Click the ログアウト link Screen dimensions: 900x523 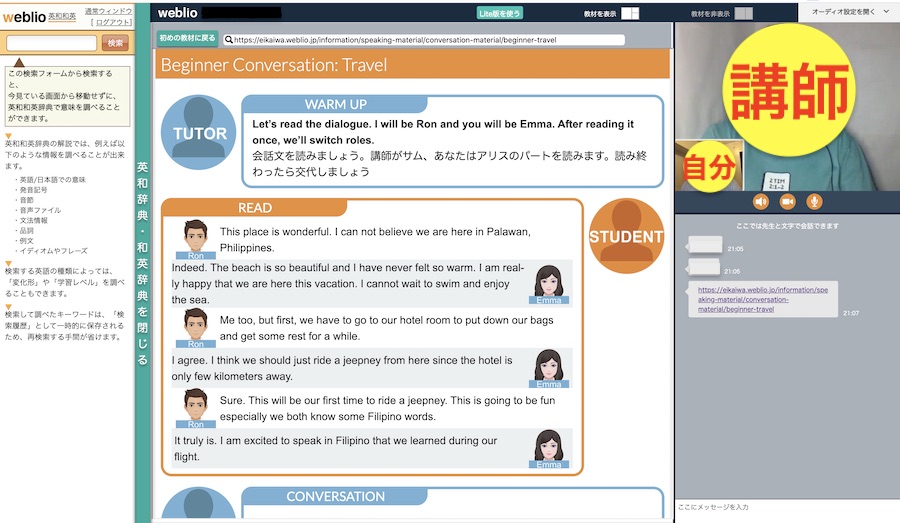pos(110,22)
